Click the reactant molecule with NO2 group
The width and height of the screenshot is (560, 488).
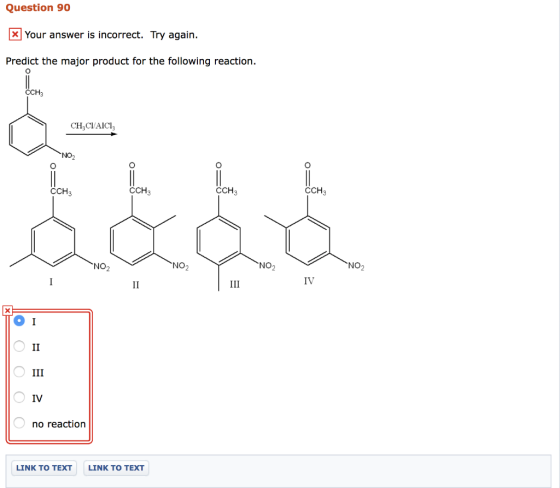tap(42, 114)
